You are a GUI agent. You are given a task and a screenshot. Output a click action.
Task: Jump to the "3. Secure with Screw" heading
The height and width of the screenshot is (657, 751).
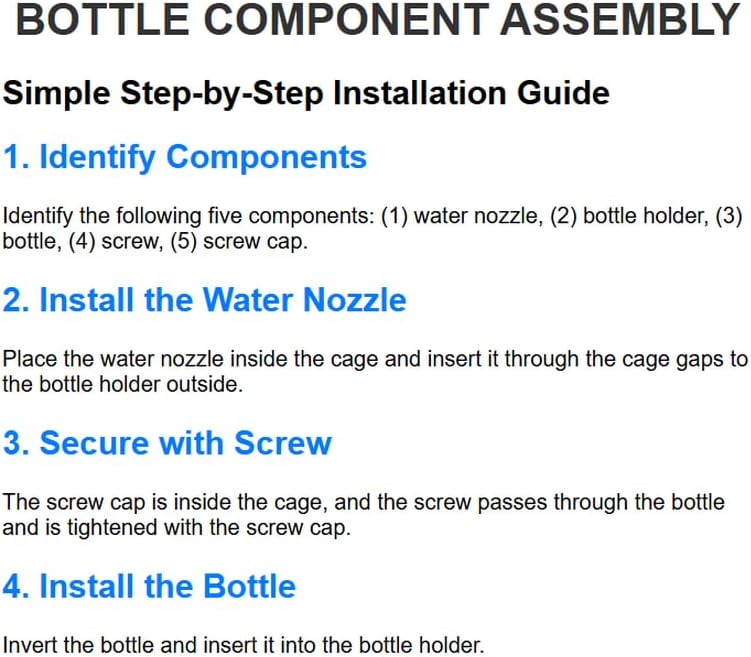pos(167,443)
